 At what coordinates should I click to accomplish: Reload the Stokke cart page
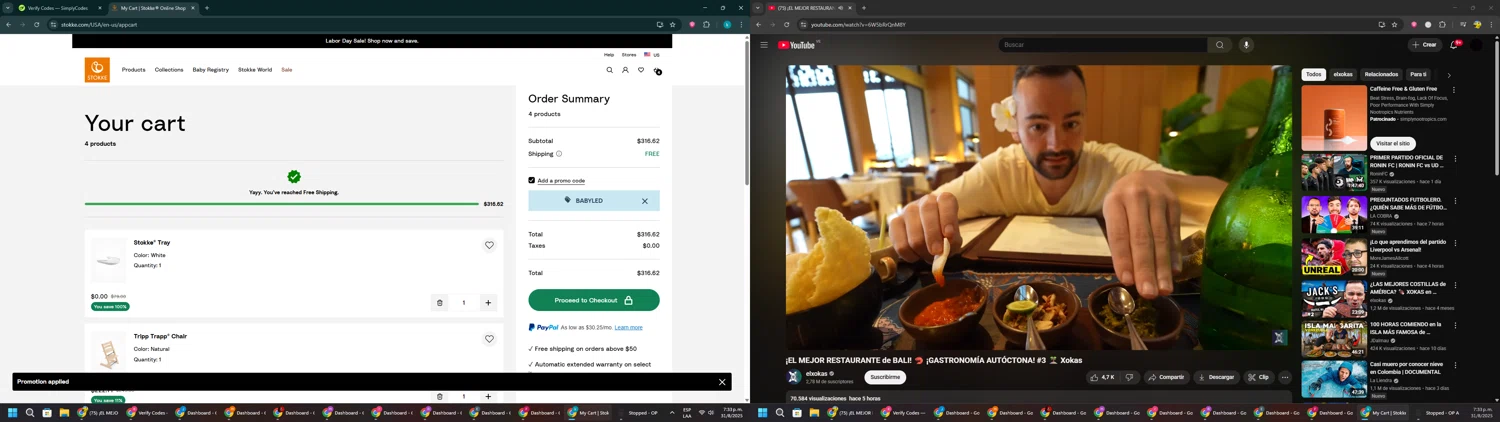click(36, 24)
